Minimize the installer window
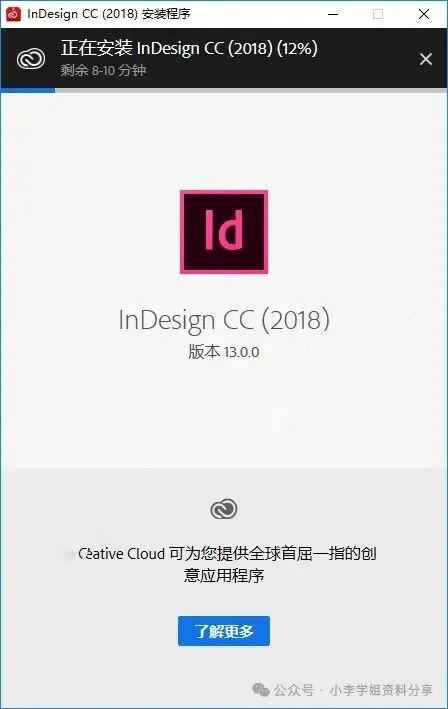Image resolution: width=448 pixels, height=709 pixels. click(333, 14)
